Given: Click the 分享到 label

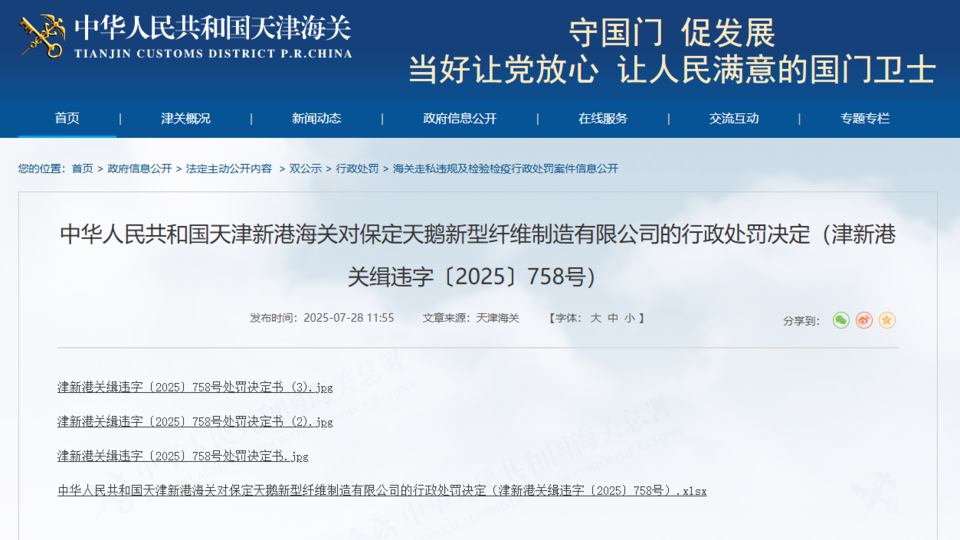Looking at the screenshot, I should (x=801, y=321).
